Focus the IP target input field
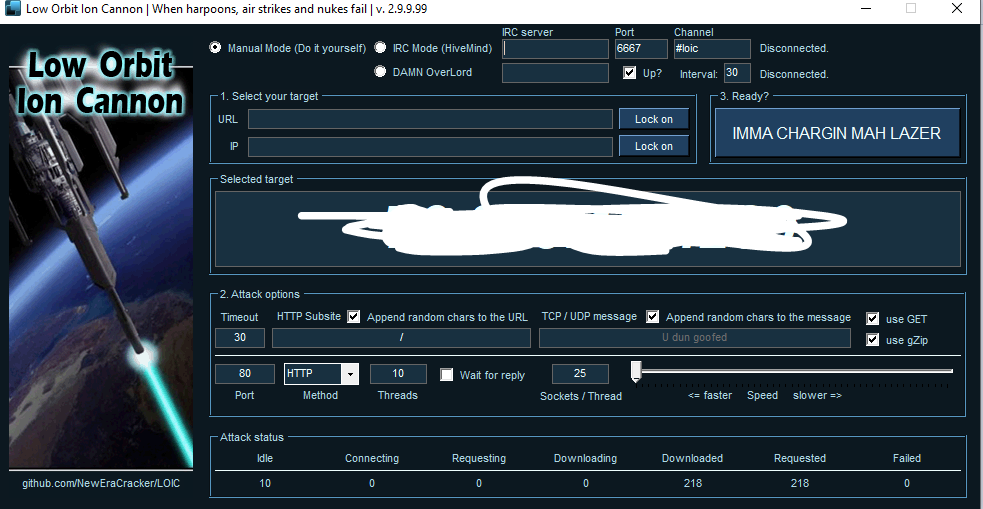Screen dimensions: 983x509 pos(430,147)
